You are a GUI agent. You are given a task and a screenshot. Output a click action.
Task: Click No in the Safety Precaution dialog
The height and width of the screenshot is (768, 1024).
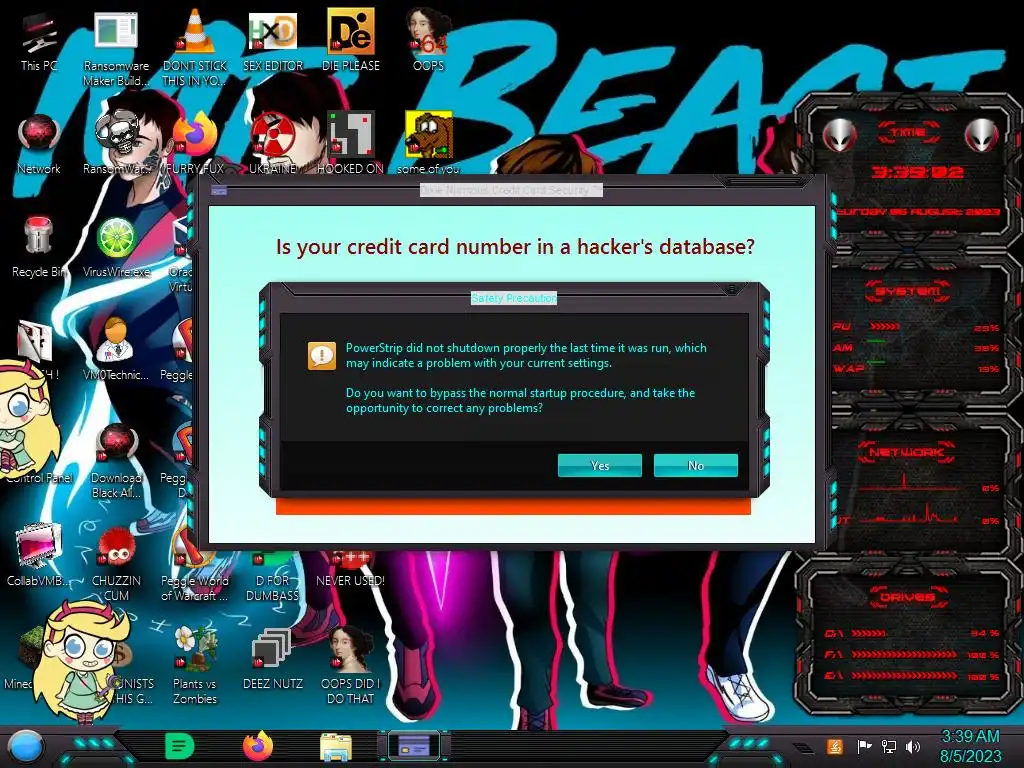point(696,466)
